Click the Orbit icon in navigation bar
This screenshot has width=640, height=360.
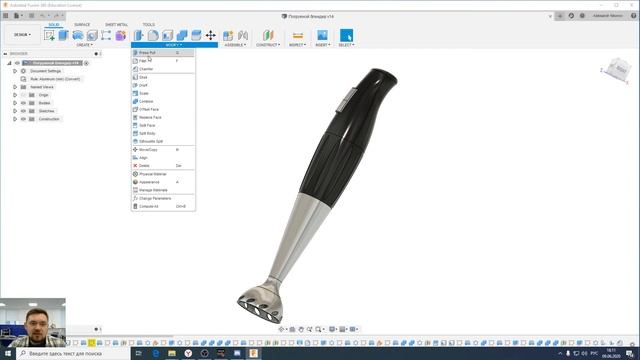(281, 329)
